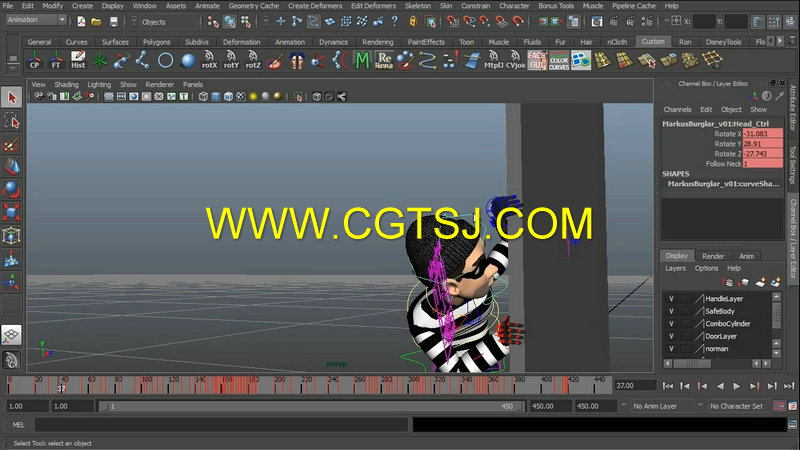The image size is (800, 450).
Task: Choose the Paint Selection tool
Action: pyautogui.click(x=12, y=144)
